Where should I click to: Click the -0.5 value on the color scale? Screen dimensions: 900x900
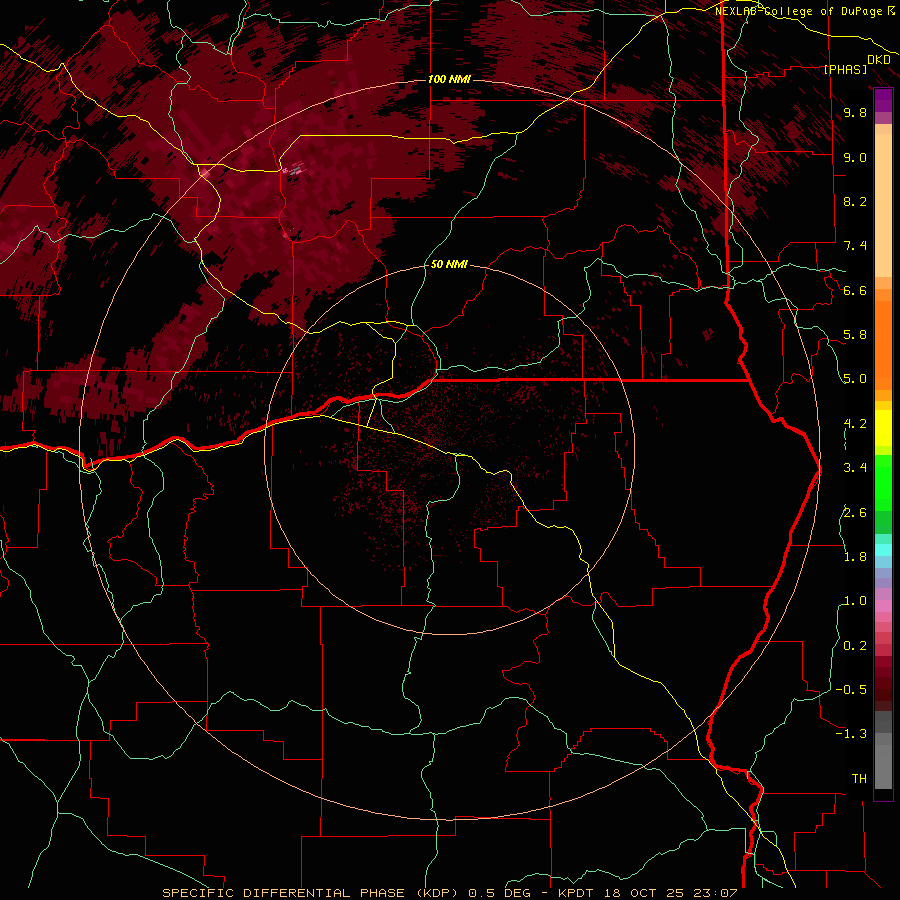point(851,690)
